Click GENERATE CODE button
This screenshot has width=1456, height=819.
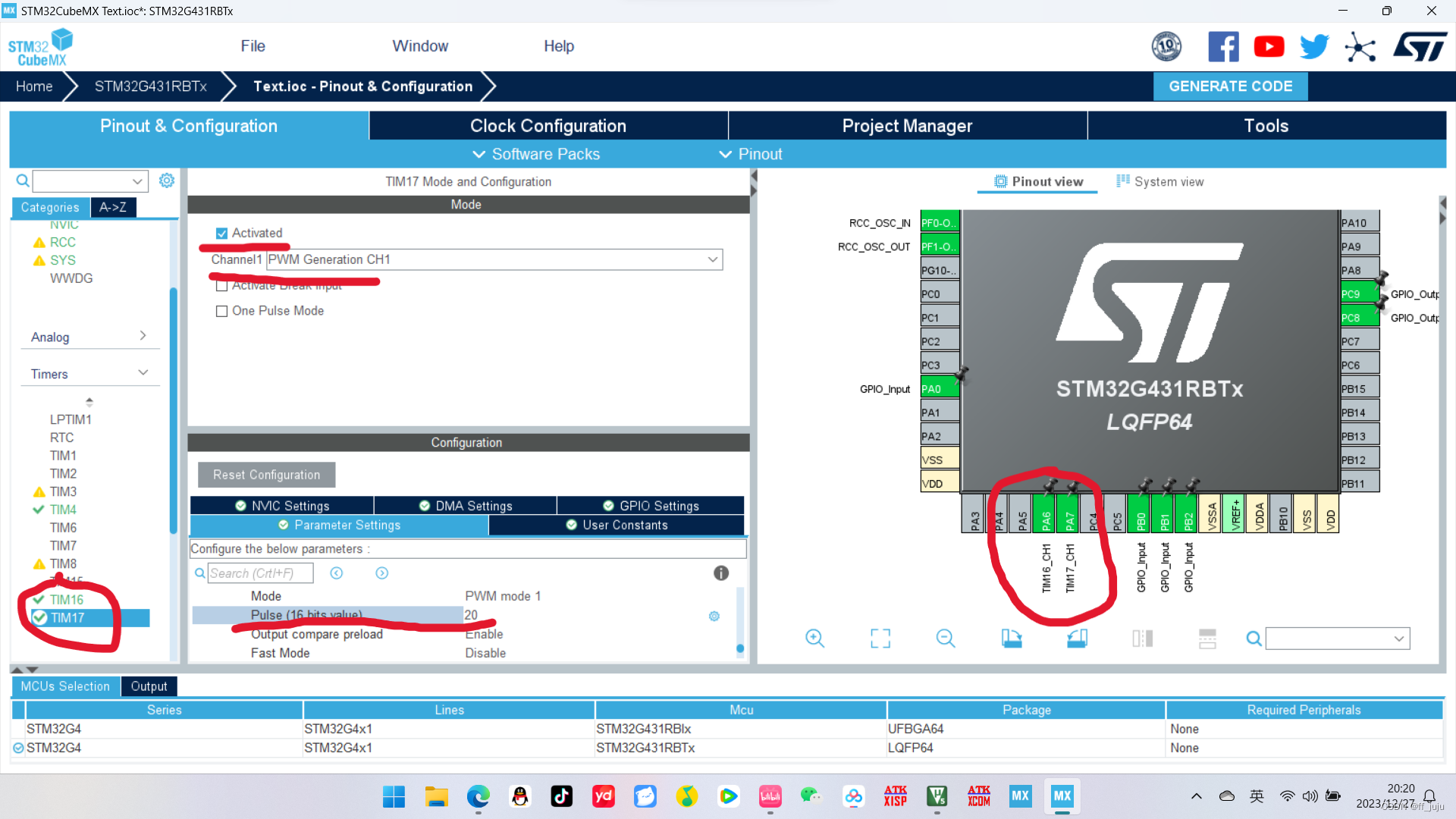pos(1230,86)
